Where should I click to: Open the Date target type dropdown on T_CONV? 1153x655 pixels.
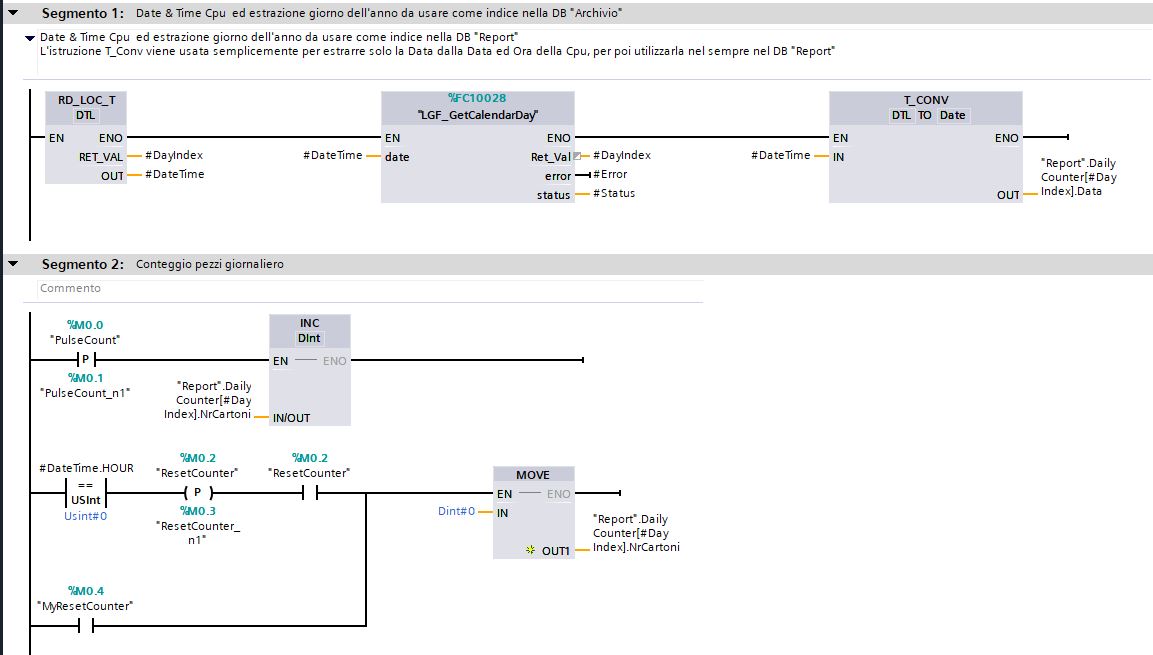[x=952, y=115]
